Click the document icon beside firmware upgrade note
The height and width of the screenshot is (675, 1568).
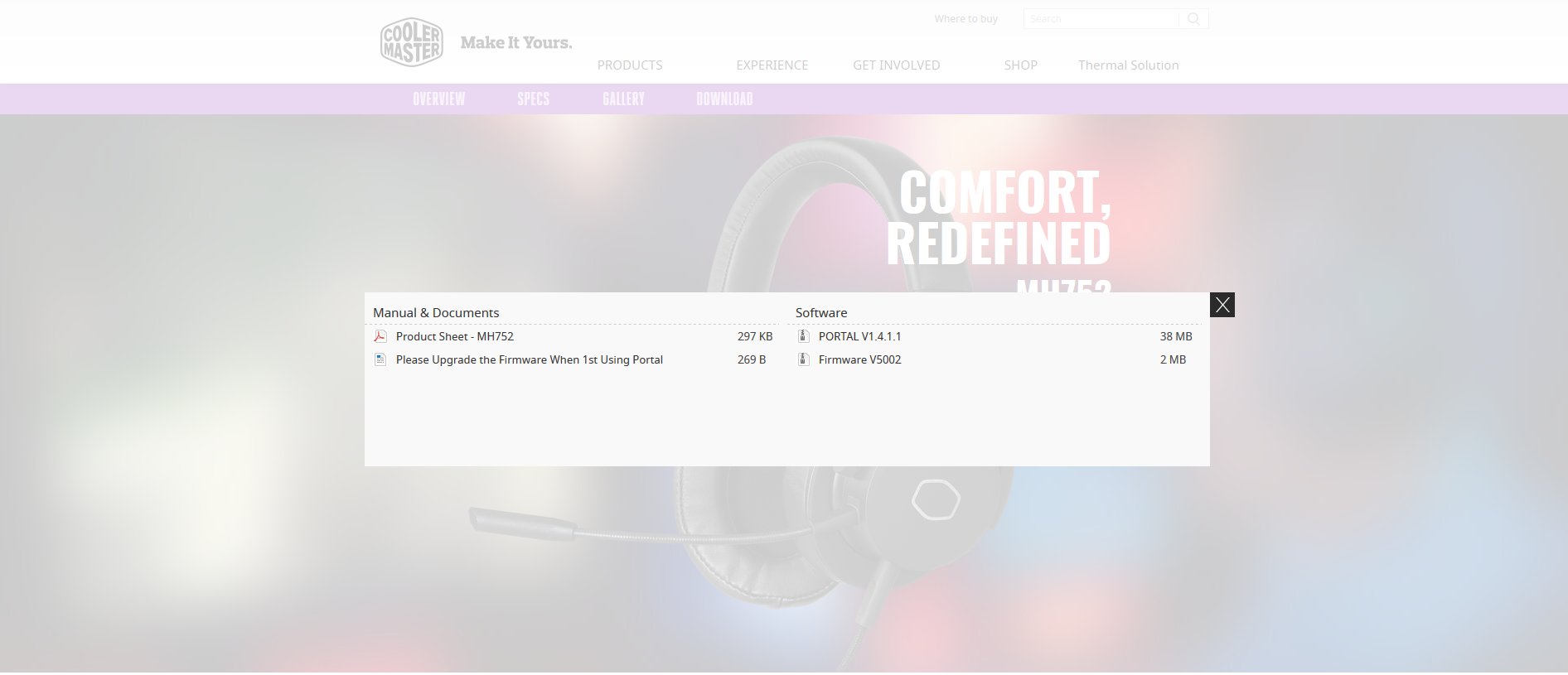380,359
